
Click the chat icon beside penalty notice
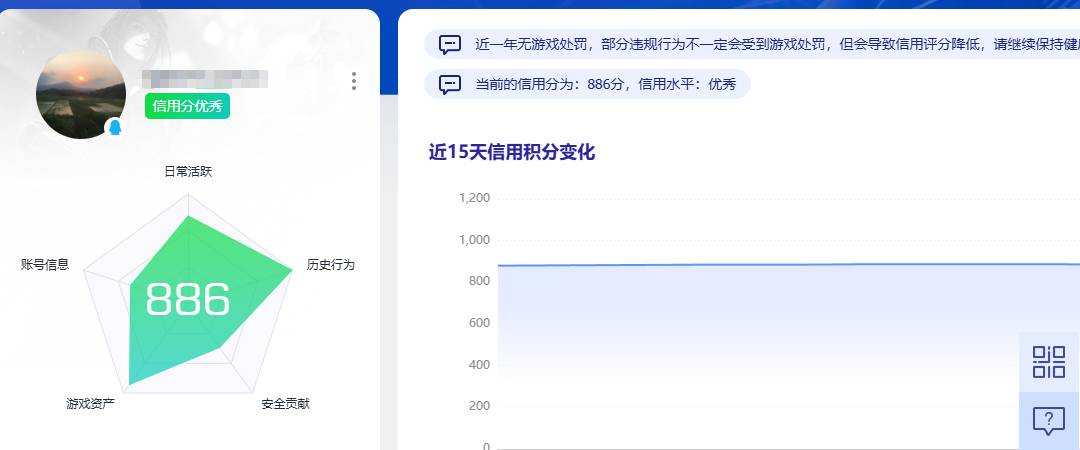point(450,45)
